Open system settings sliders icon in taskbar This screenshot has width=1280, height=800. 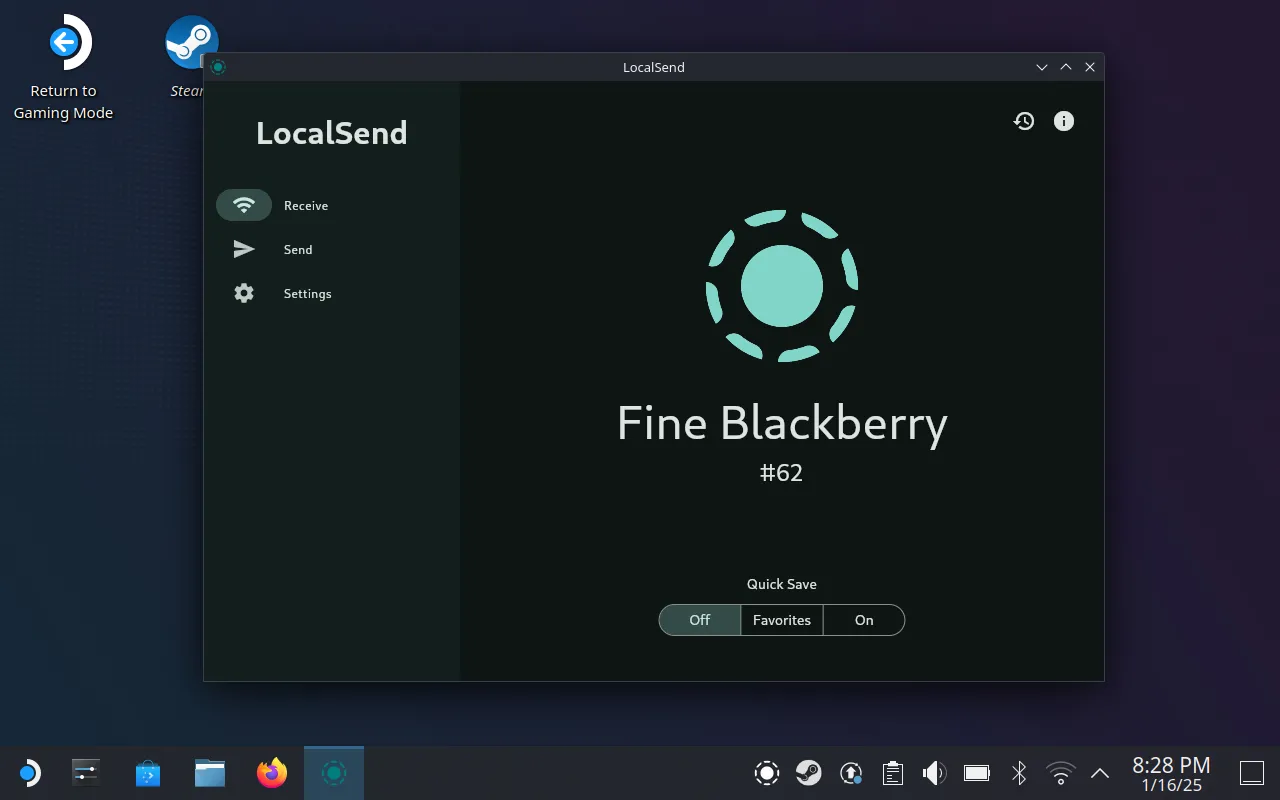tap(86, 773)
